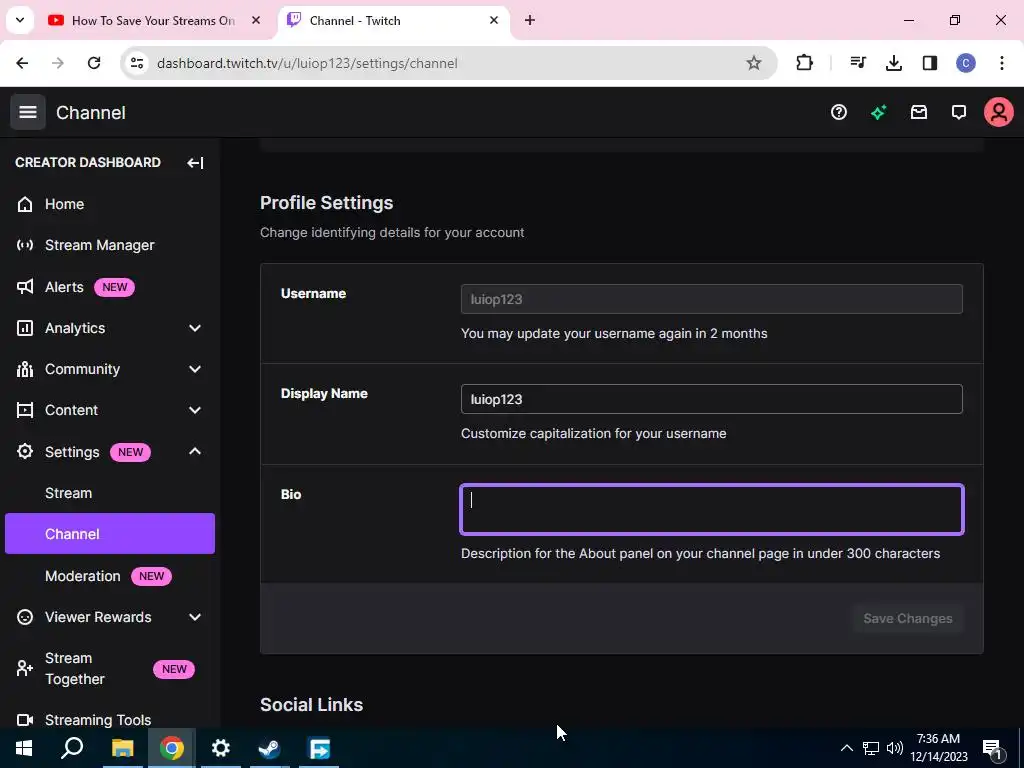Click the Chrome taskbar icon
Image resolution: width=1024 pixels, height=768 pixels.
(x=171, y=748)
